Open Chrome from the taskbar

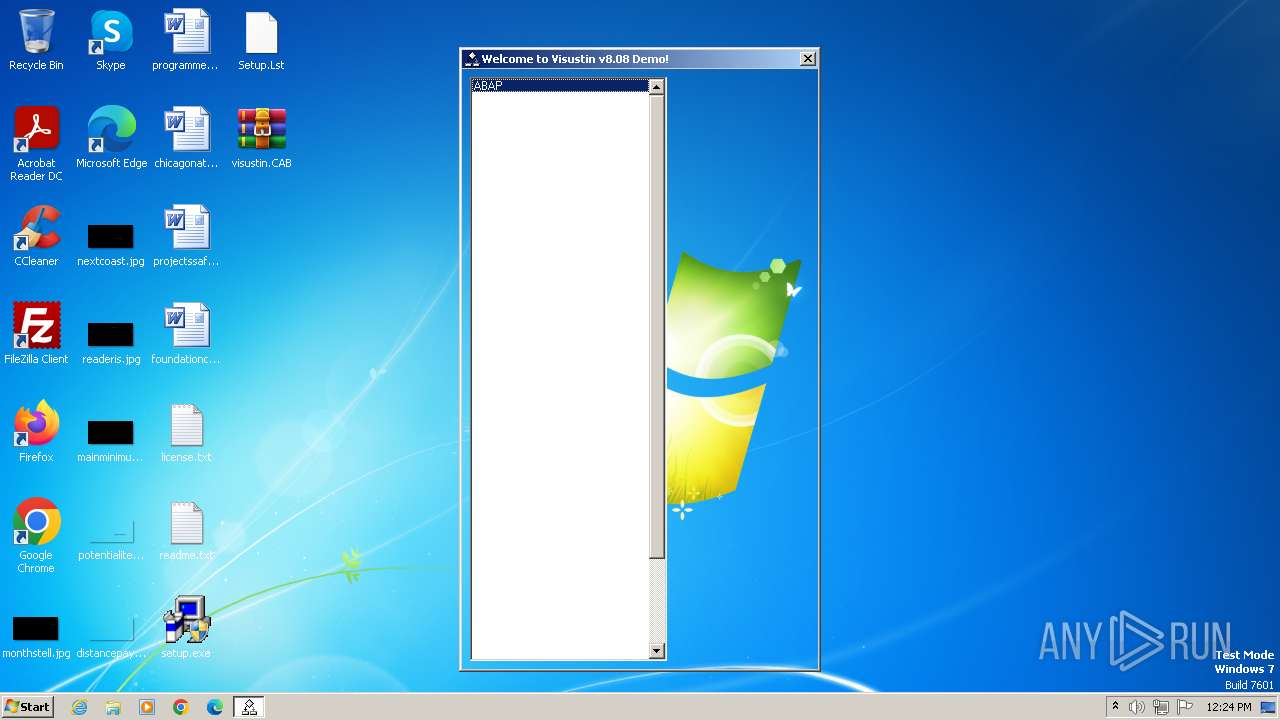click(181, 707)
